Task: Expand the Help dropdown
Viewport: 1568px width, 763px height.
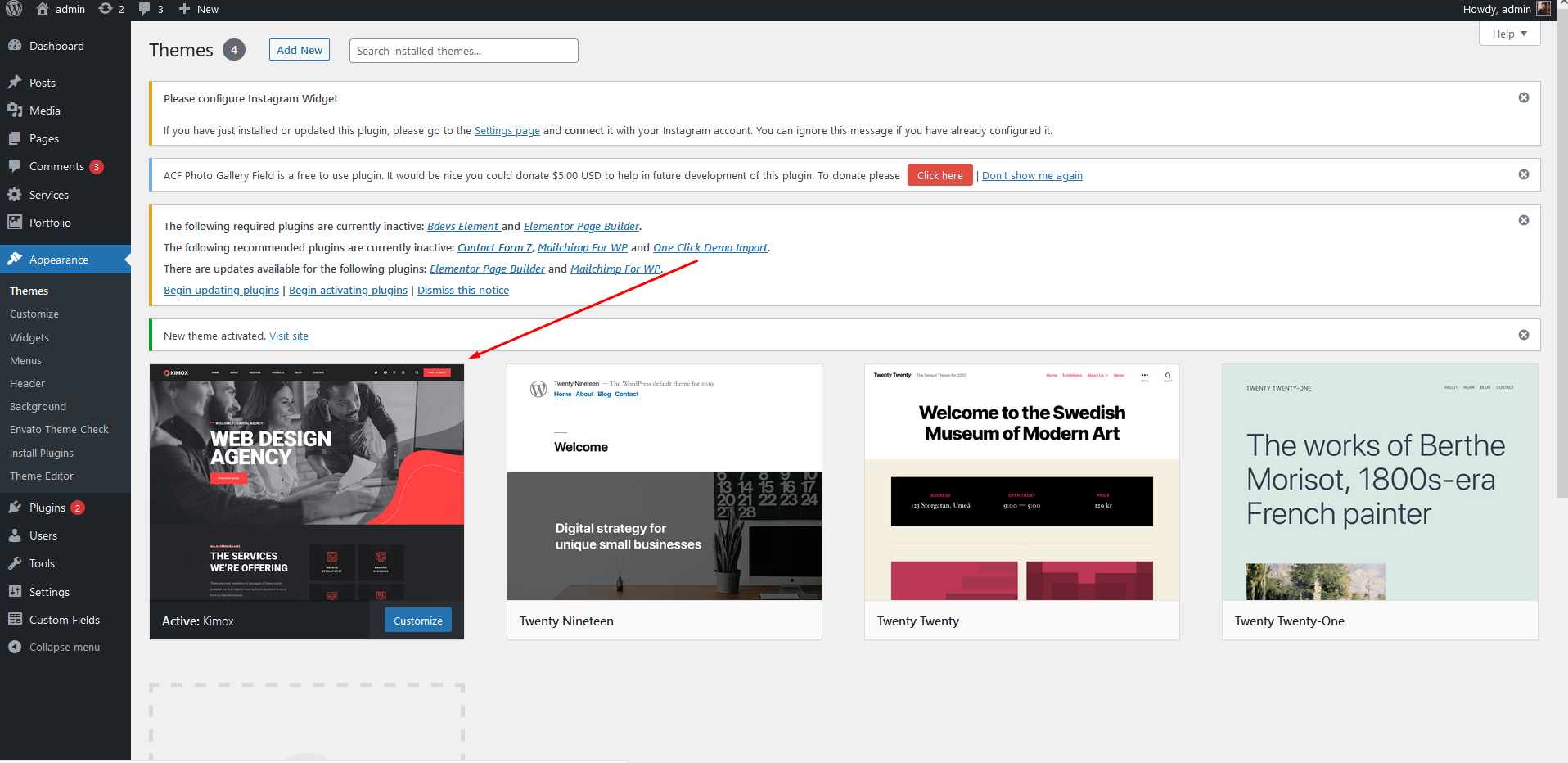Action: (1509, 34)
